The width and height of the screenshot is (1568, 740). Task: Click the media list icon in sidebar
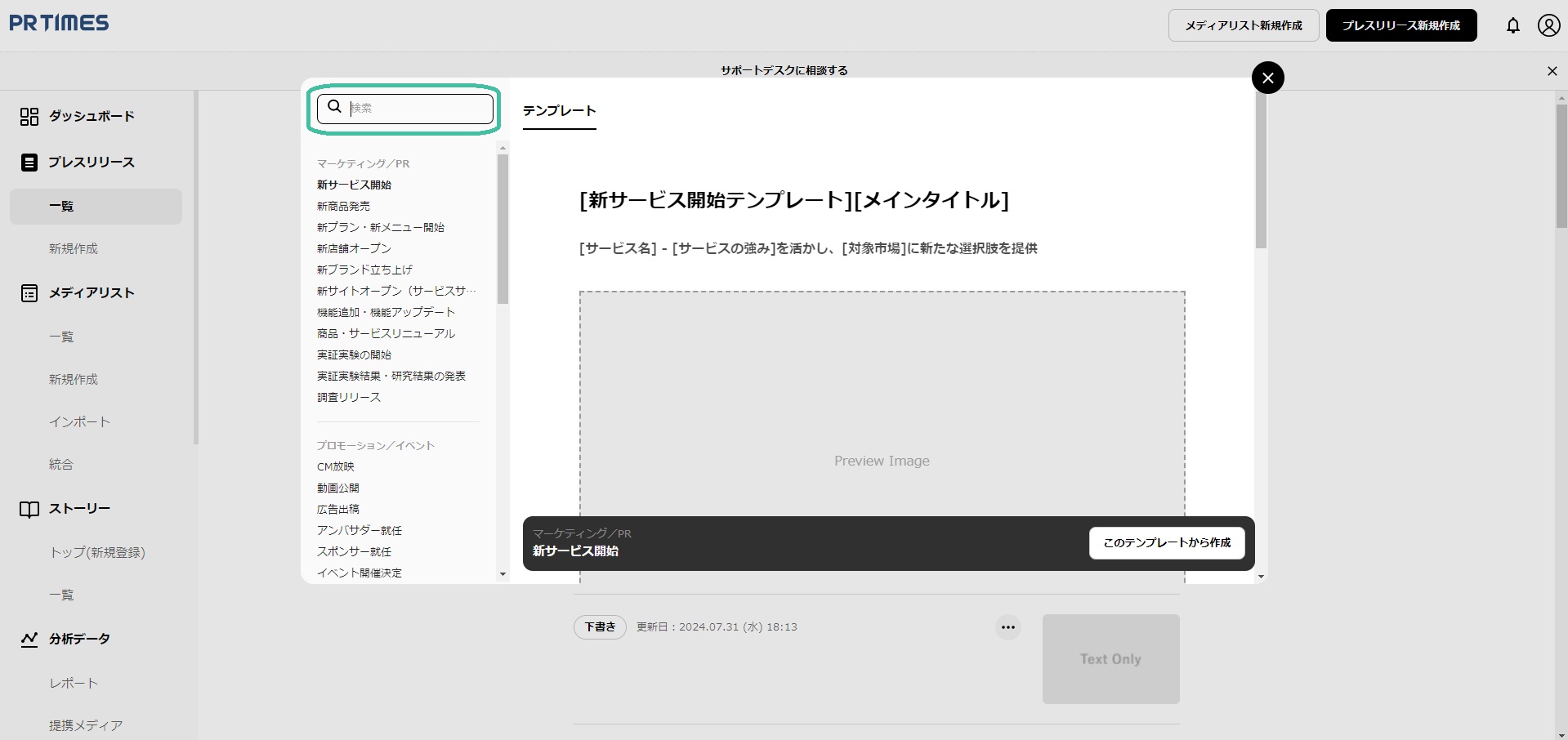29,293
